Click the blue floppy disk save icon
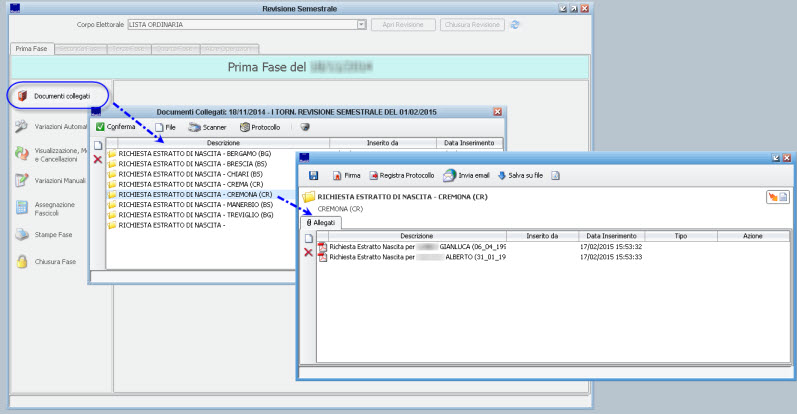This screenshot has width=797, height=414. pos(314,175)
